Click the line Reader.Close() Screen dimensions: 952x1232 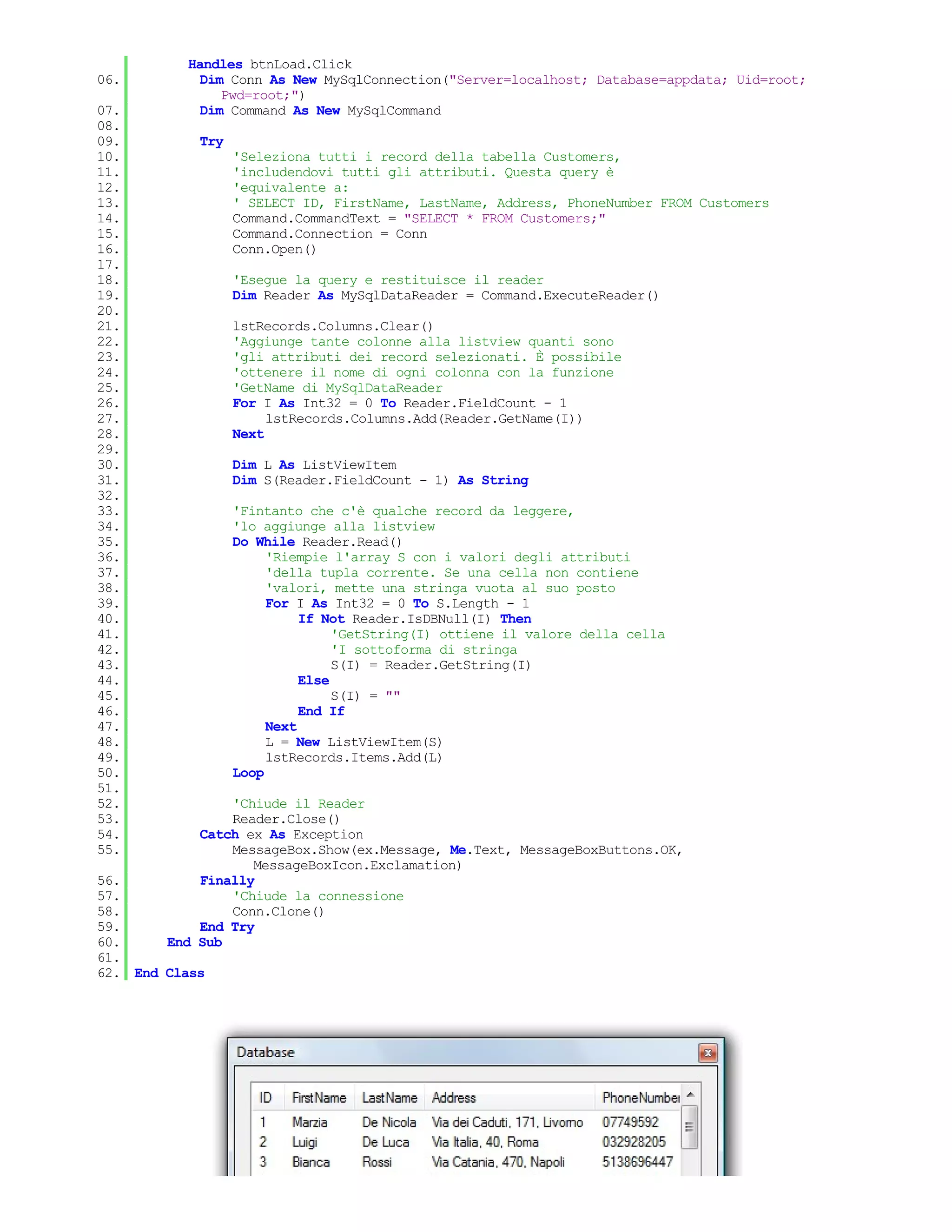point(286,819)
